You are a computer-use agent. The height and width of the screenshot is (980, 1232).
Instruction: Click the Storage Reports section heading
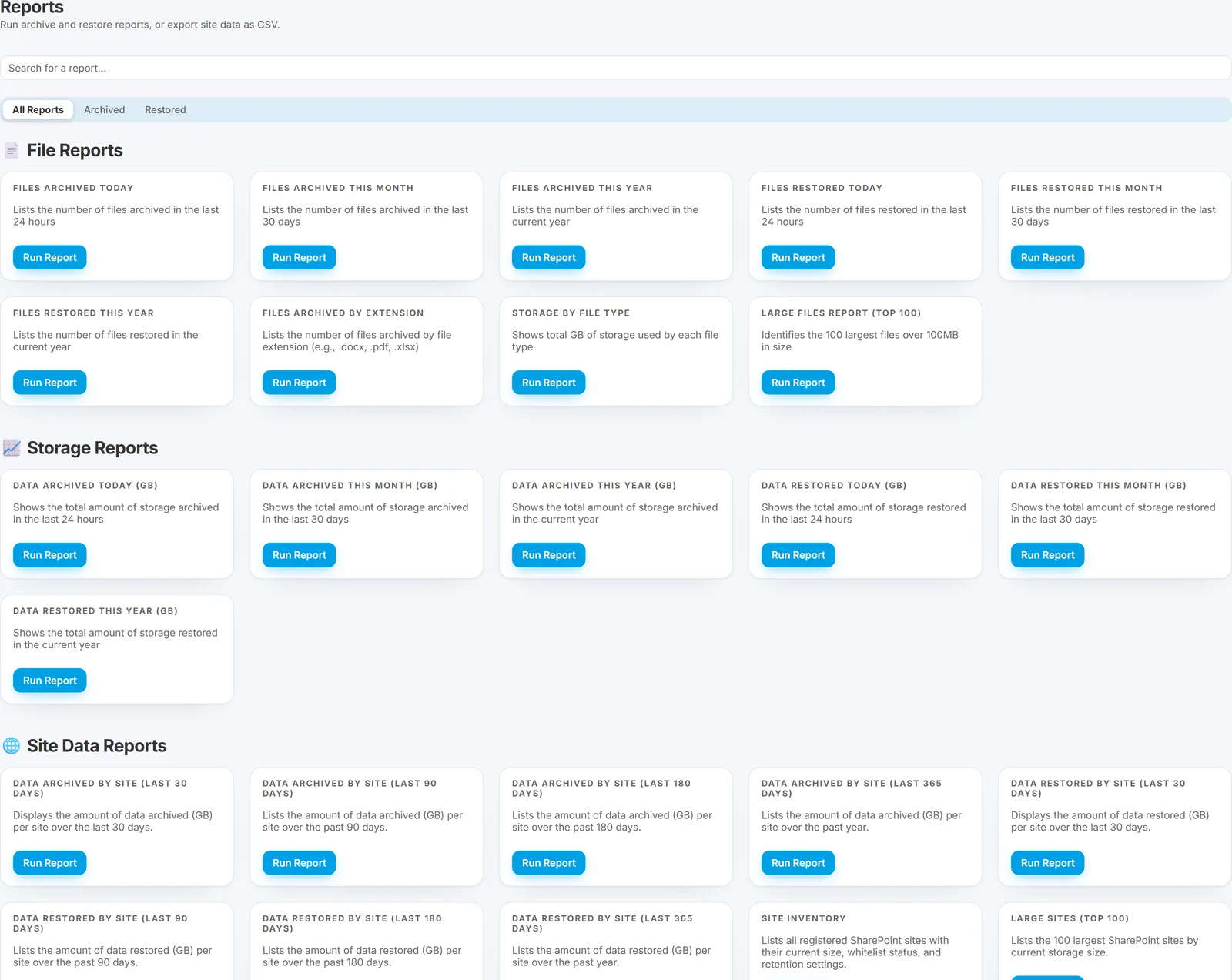[x=92, y=448]
